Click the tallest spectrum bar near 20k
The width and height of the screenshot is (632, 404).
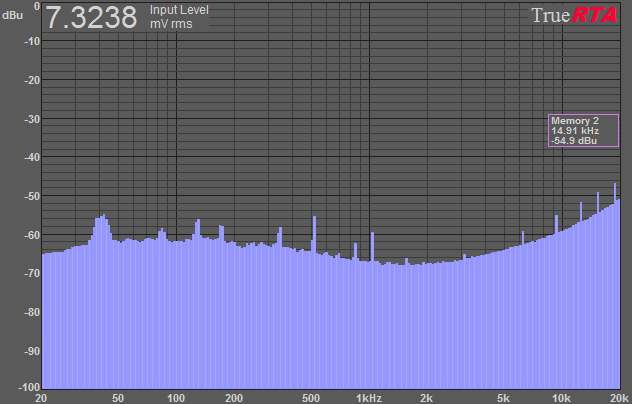click(x=615, y=190)
